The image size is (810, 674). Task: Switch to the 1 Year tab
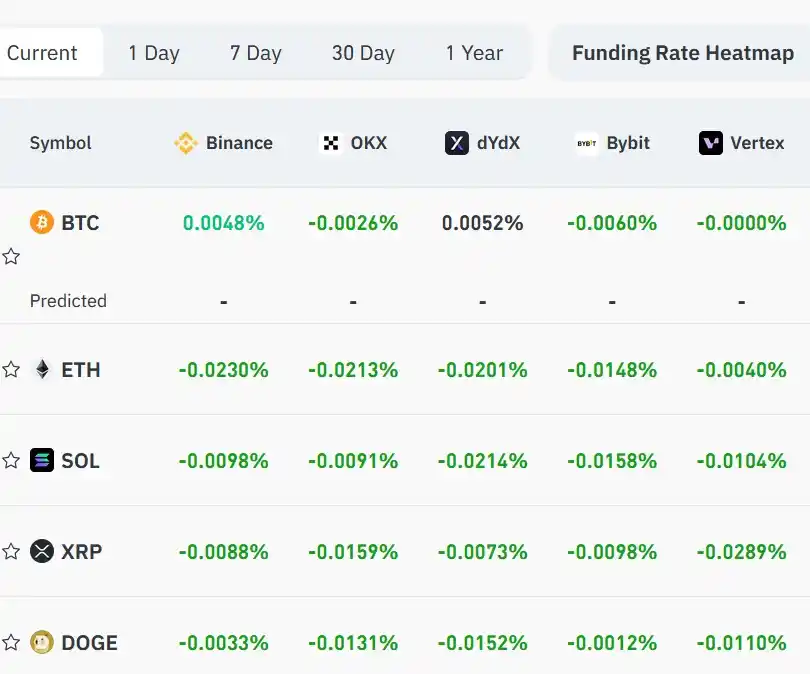[x=473, y=52]
